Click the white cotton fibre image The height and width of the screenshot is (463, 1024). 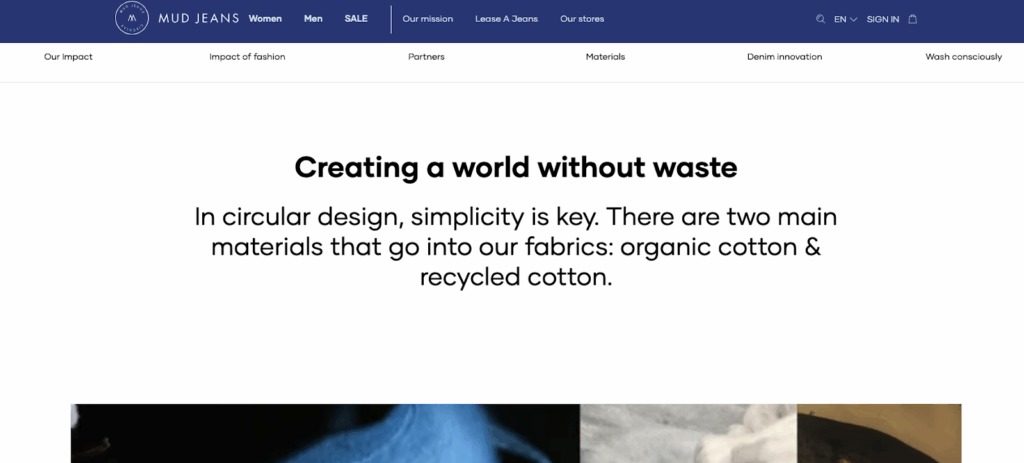688,434
